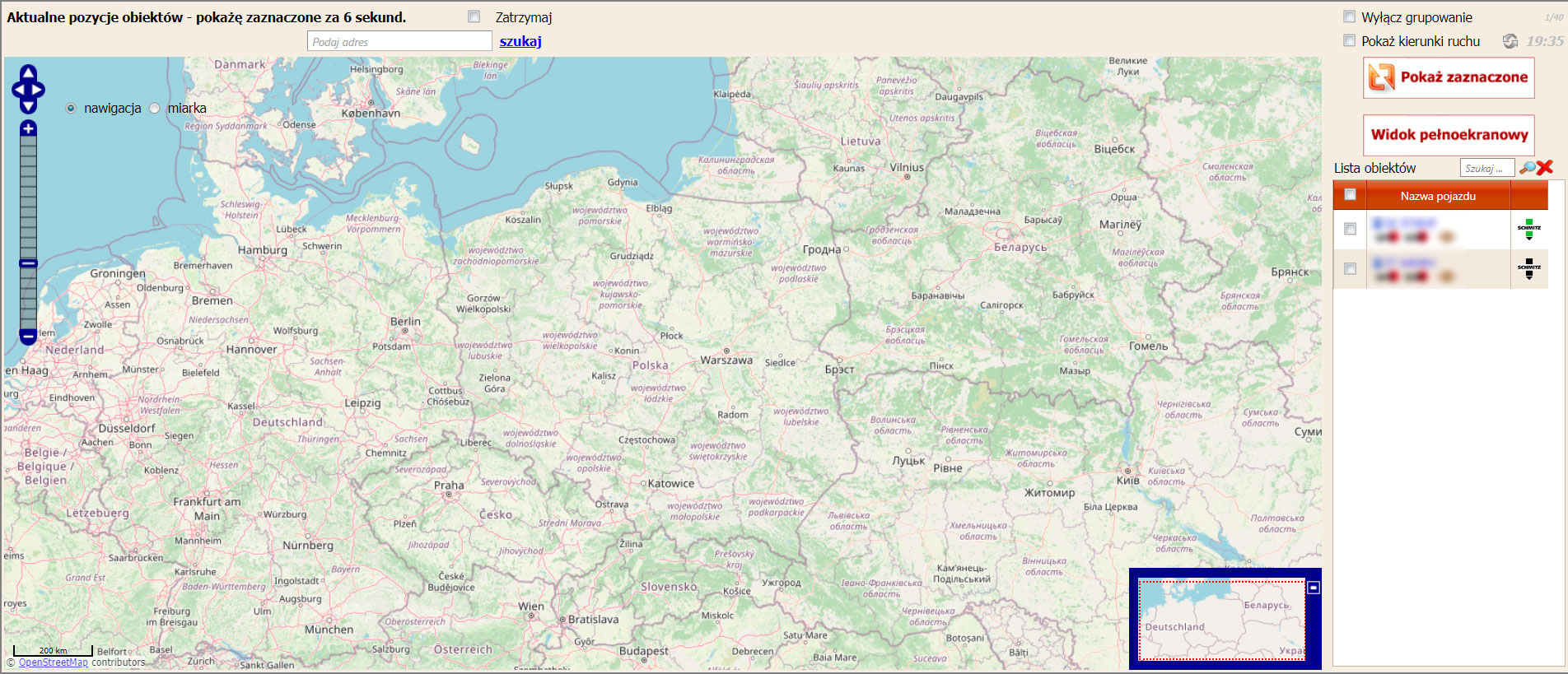Image resolution: width=1568 pixels, height=674 pixels.
Task: Click the Szukaj object search field
Action: [1487, 168]
